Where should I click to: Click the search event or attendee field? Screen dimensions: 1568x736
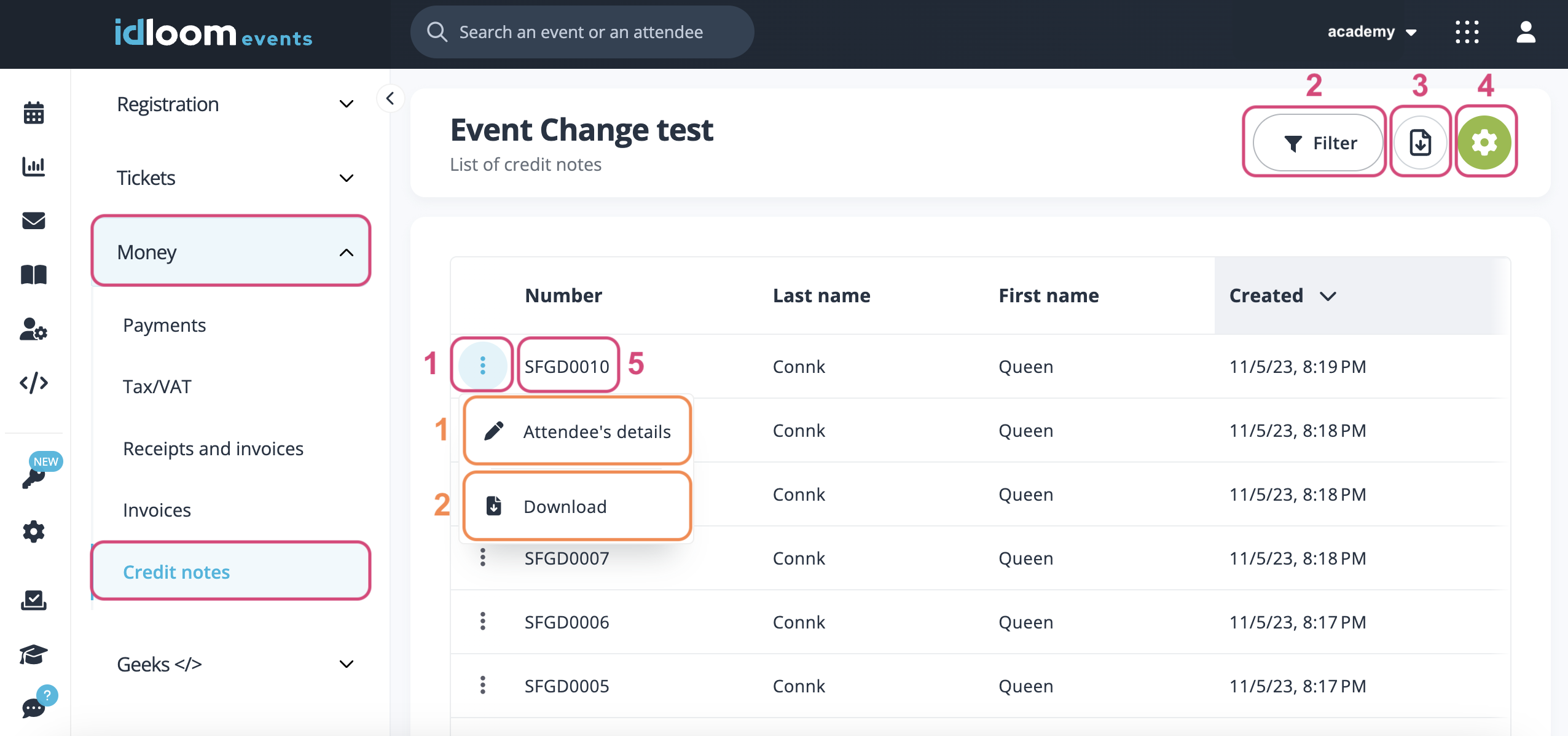[x=581, y=32]
